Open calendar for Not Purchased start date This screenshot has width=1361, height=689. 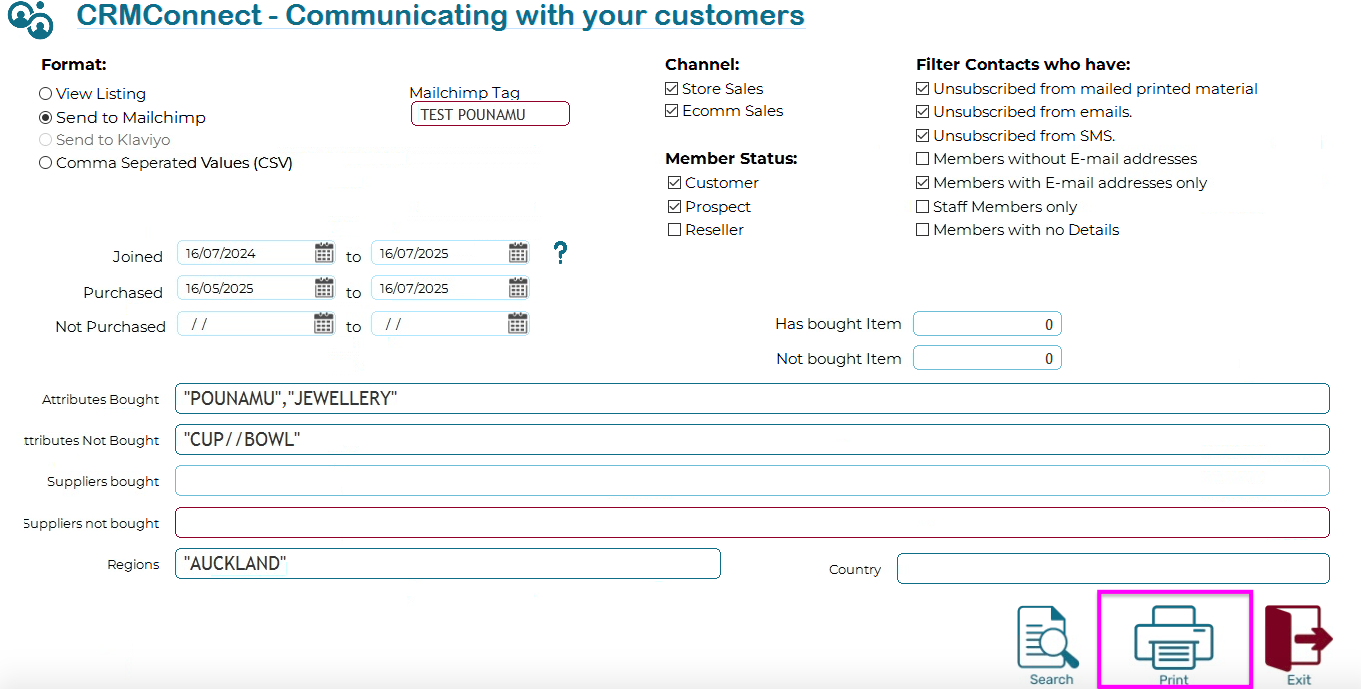(324, 323)
